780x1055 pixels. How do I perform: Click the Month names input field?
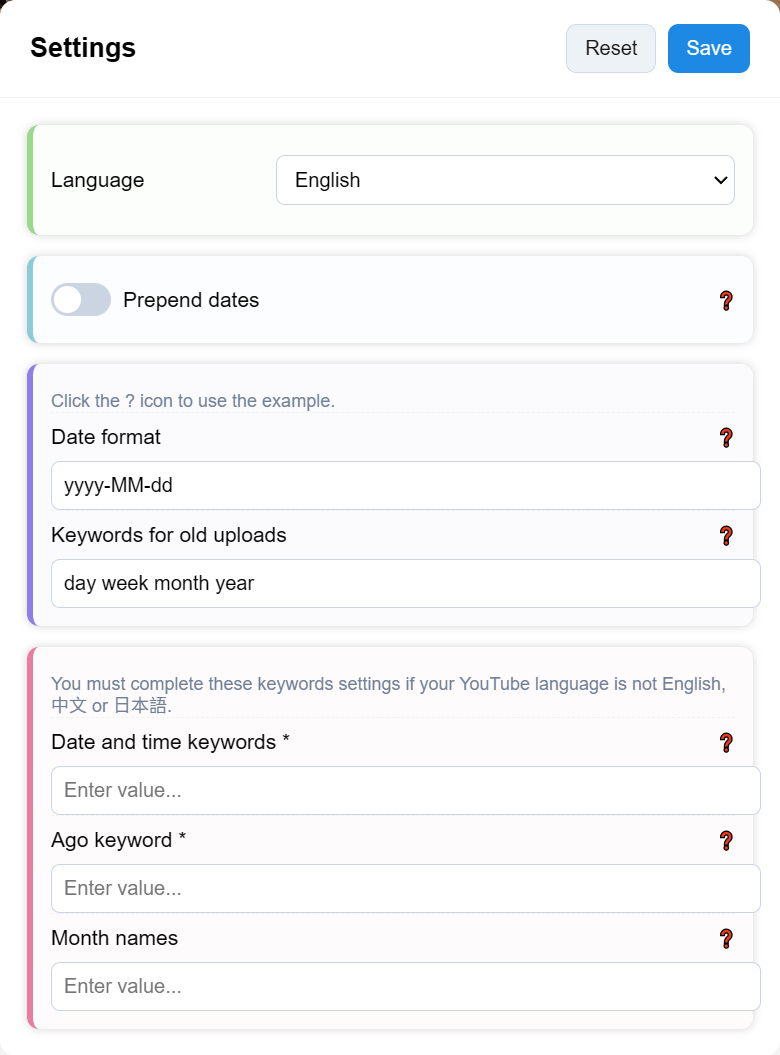pyautogui.click(x=405, y=987)
